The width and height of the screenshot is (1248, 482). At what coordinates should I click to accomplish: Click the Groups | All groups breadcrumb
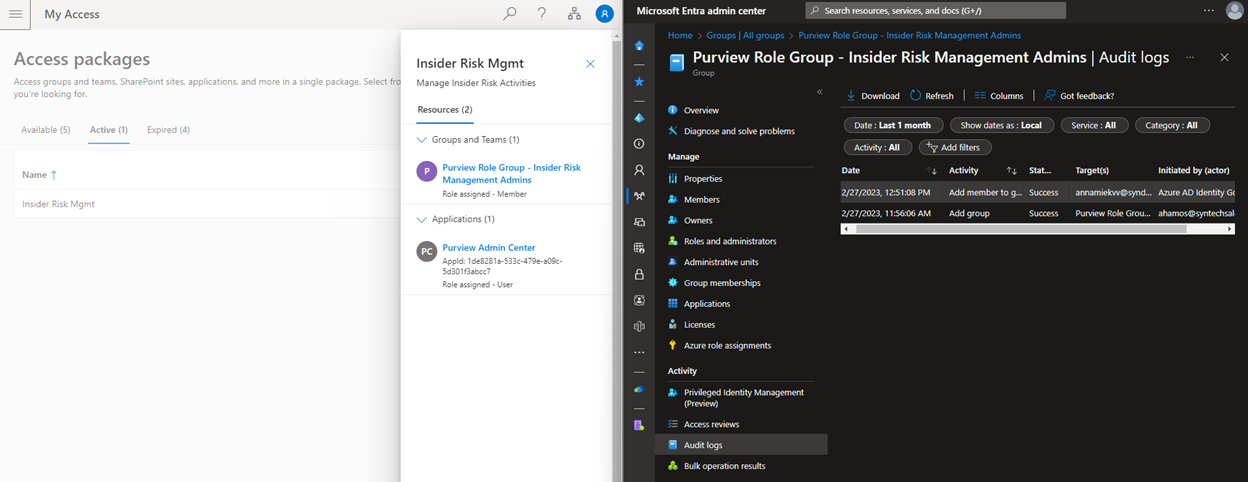pyautogui.click(x=745, y=35)
